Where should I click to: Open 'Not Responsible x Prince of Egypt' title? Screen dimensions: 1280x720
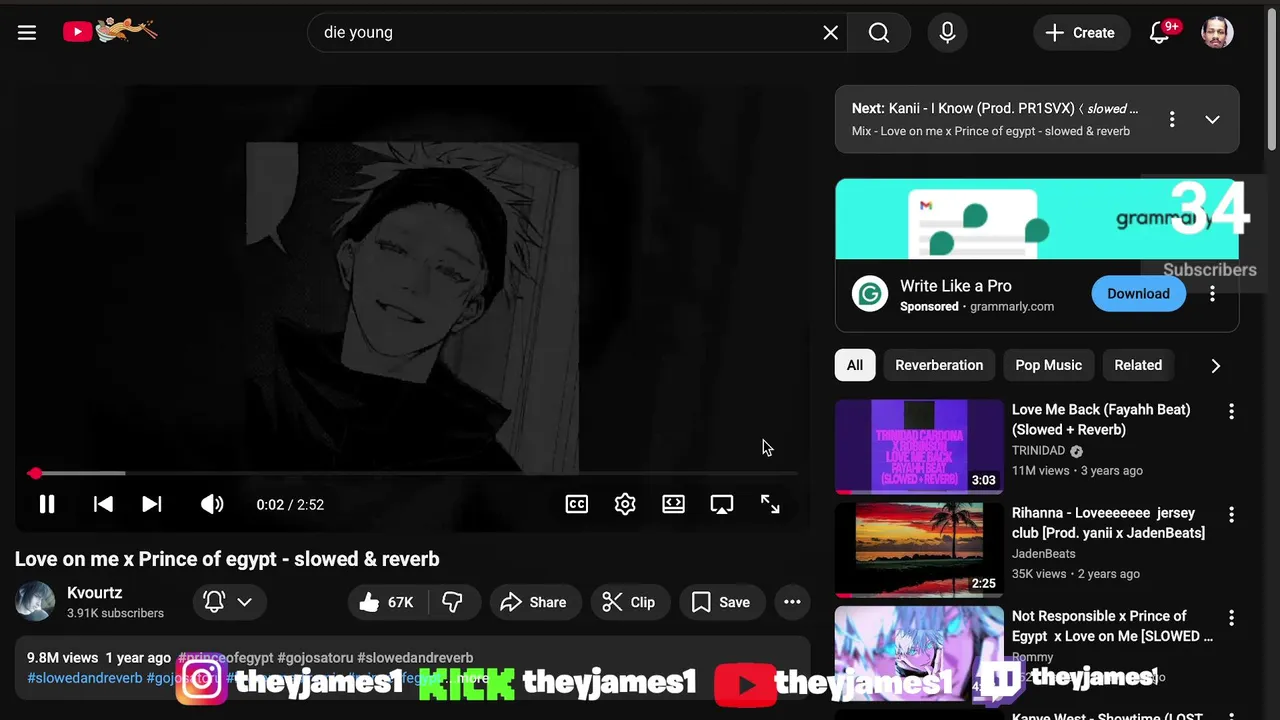tap(1112, 626)
